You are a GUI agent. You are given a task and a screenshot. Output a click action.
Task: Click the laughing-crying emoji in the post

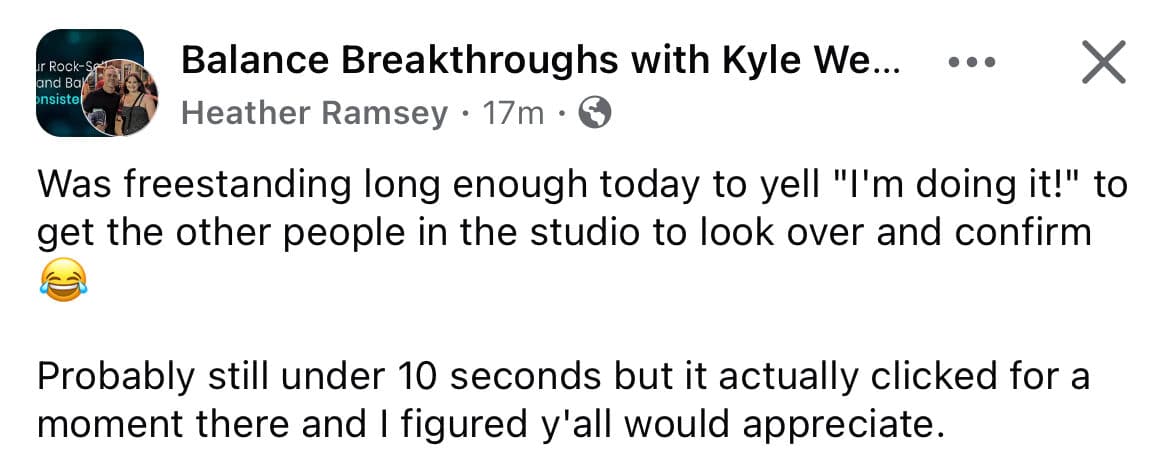pos(63,282)
